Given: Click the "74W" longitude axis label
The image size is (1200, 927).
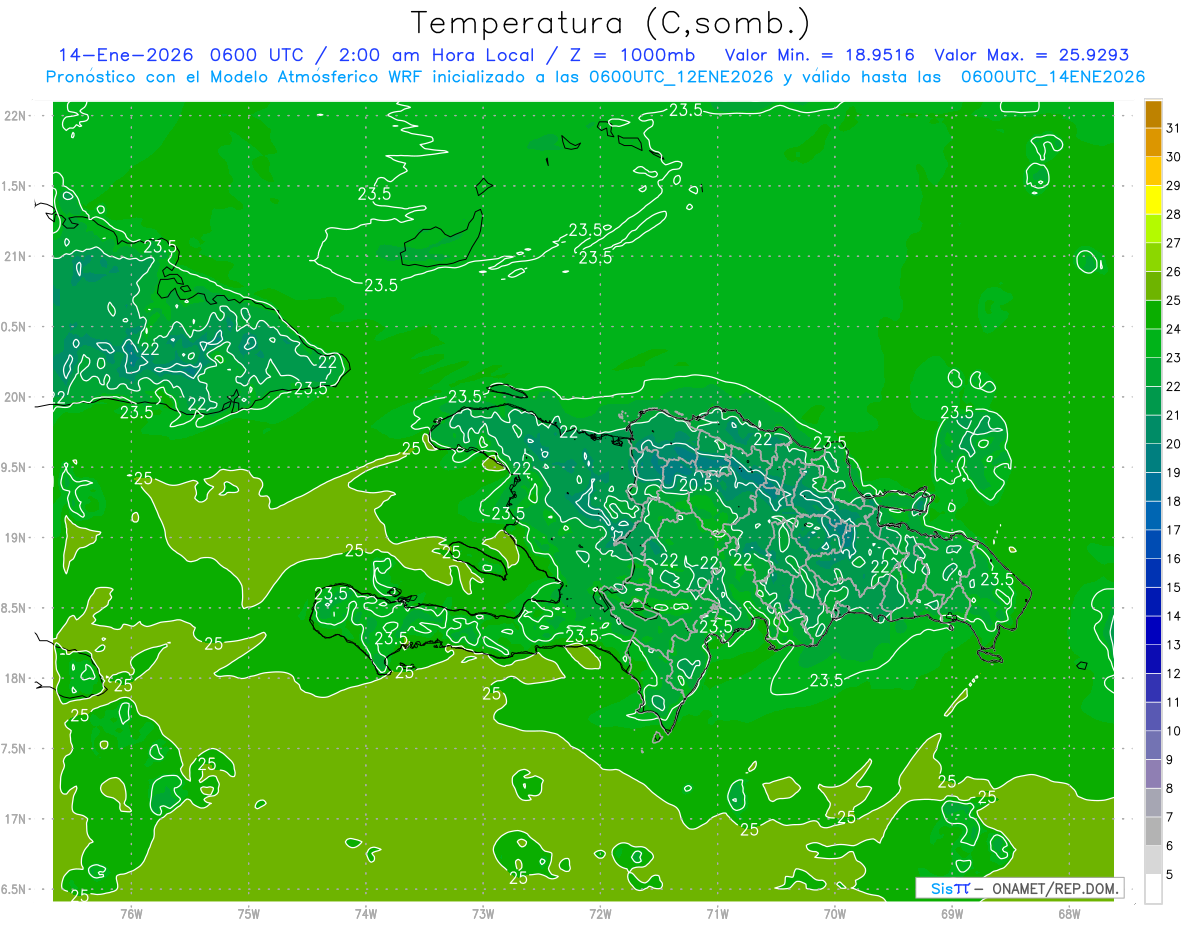Looking at the screenshot, I should [366, 913].
